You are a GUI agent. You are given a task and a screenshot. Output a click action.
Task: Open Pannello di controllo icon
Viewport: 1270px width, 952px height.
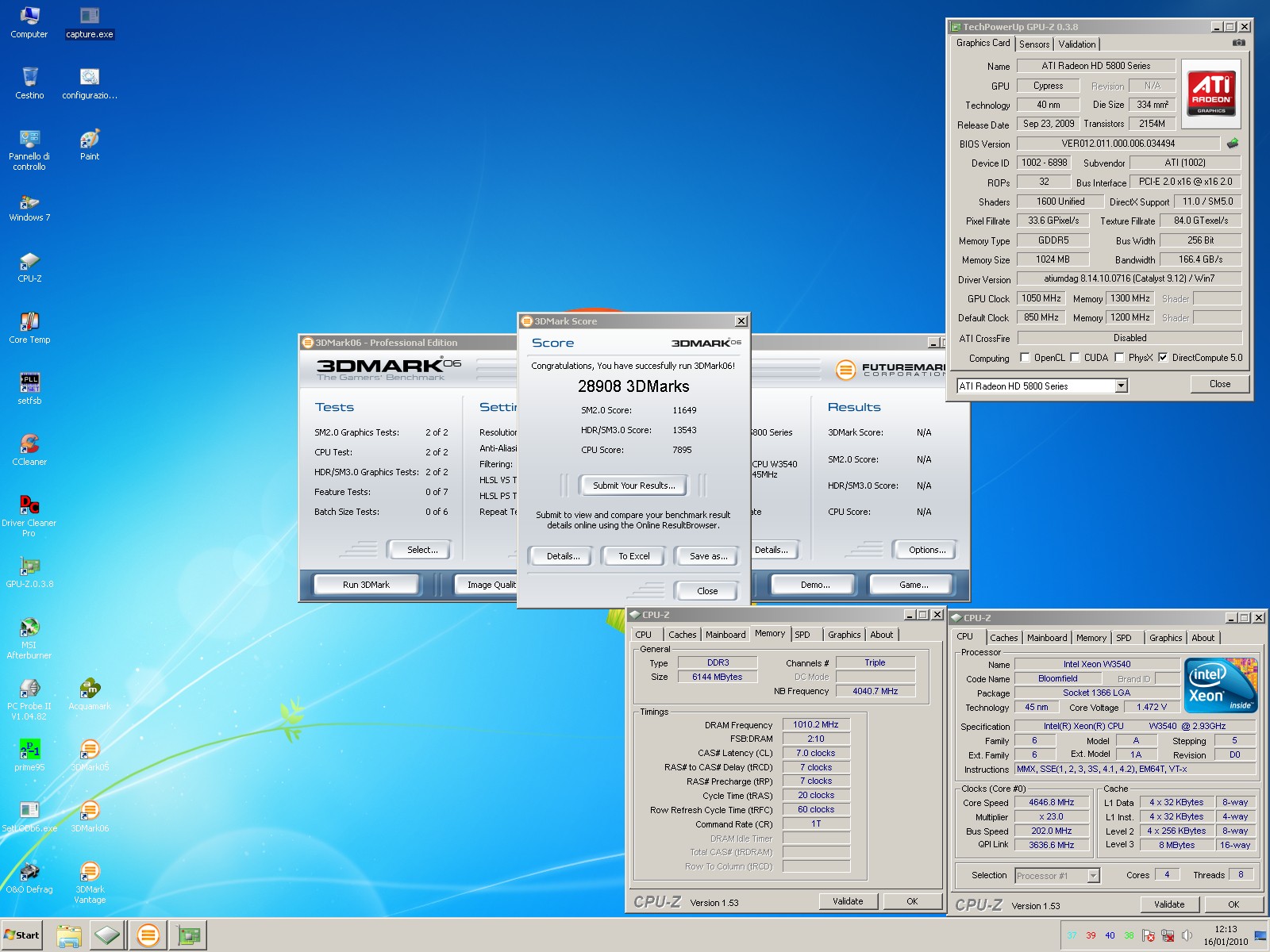click(x=29, y=149)
